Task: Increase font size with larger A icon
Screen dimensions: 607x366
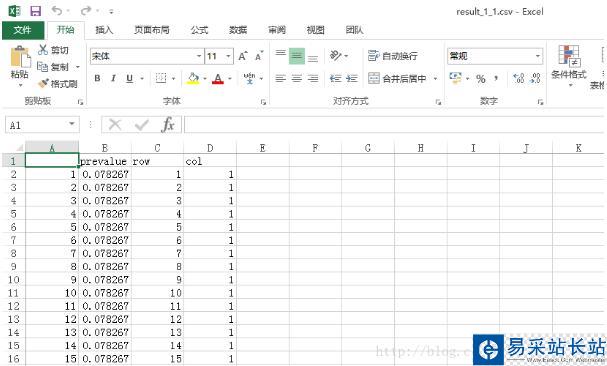Action: 243,56
